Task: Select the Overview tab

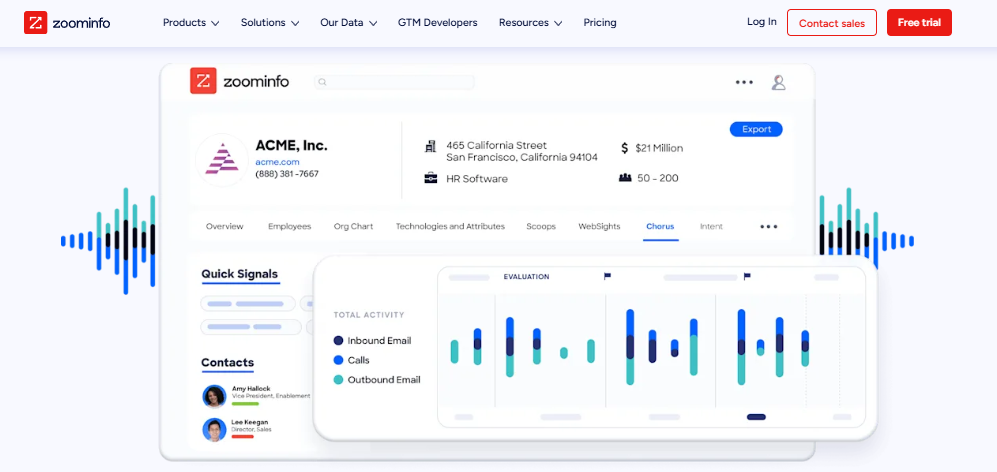Action: [224, 226]
